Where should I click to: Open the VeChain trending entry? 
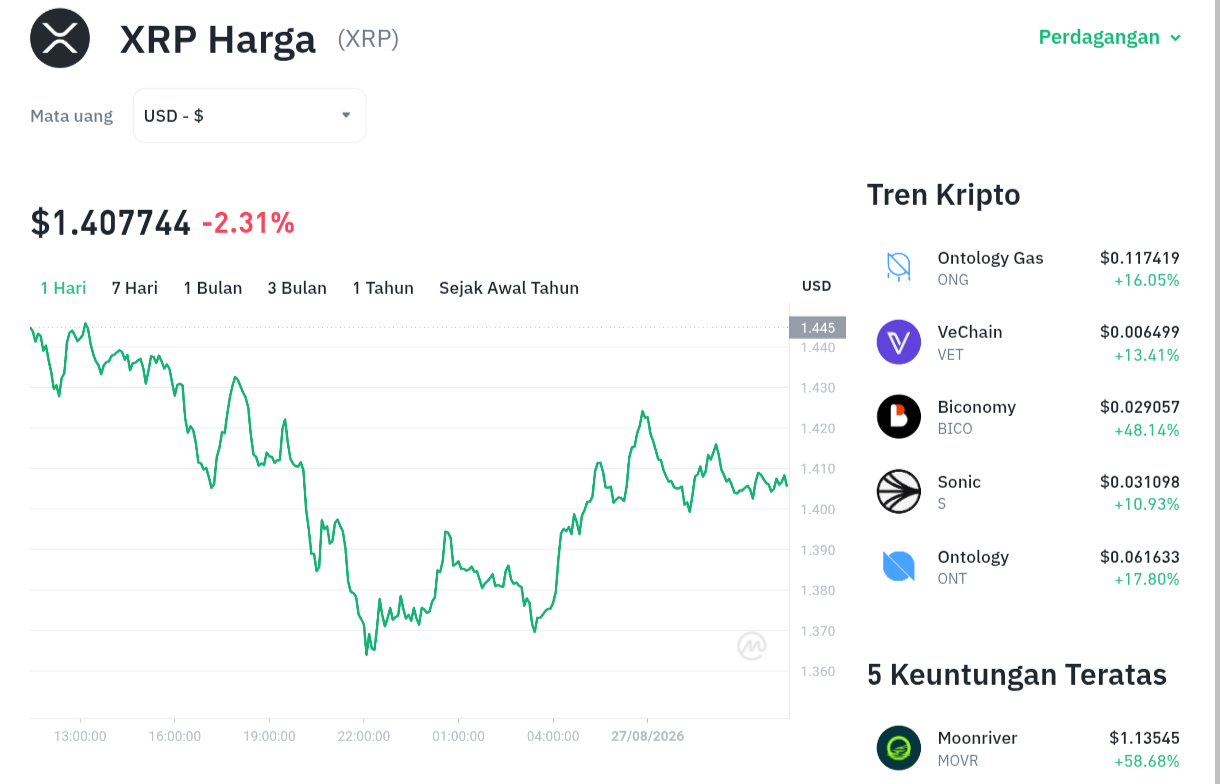click(x=1028, y=342)
